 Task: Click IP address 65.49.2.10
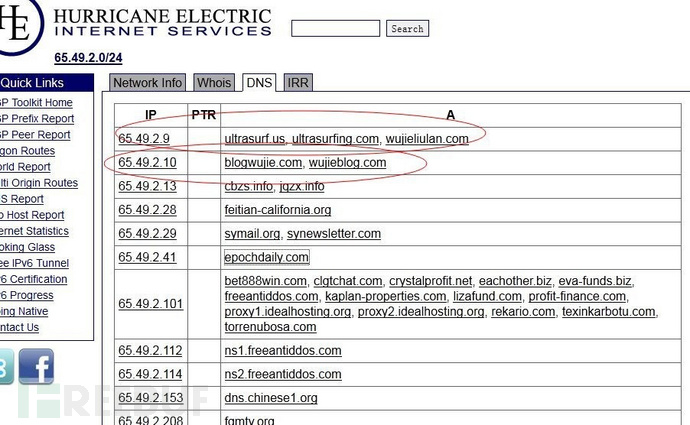pyautogui.click(x=147, y=162)
